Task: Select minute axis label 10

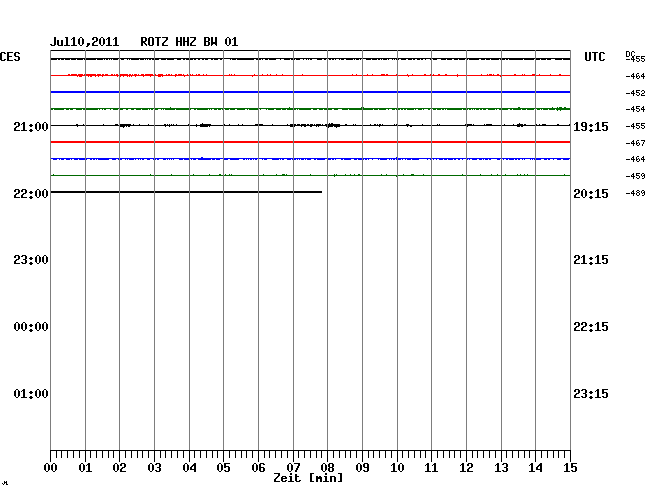Action: (x=397, y=468)
